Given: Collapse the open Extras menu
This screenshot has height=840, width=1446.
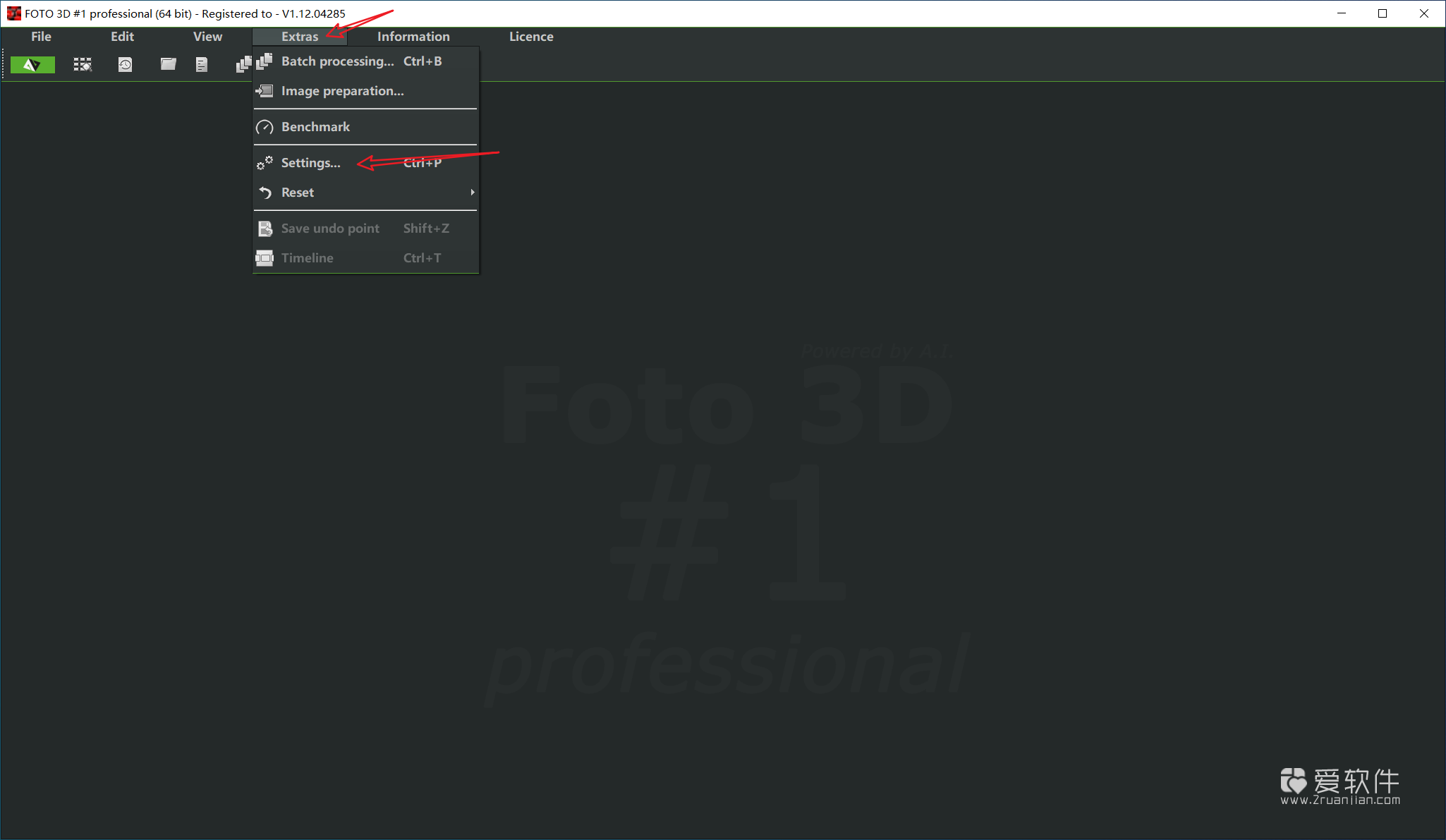Looking at the screenshot, I should tap(299, 37).
